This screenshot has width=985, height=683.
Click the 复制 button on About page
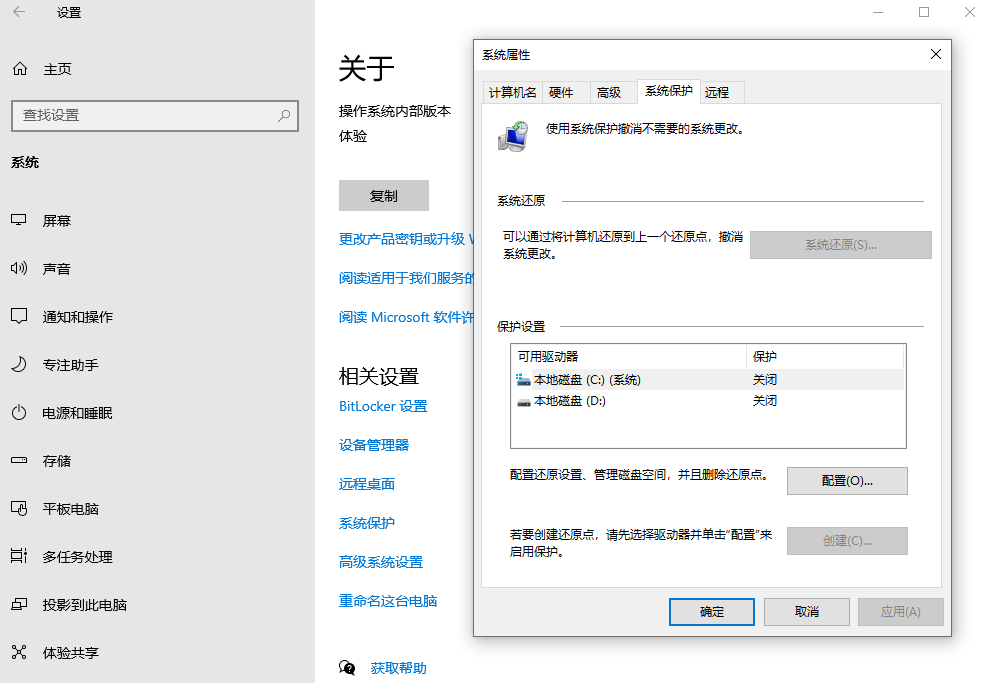[x=384, y=195]
